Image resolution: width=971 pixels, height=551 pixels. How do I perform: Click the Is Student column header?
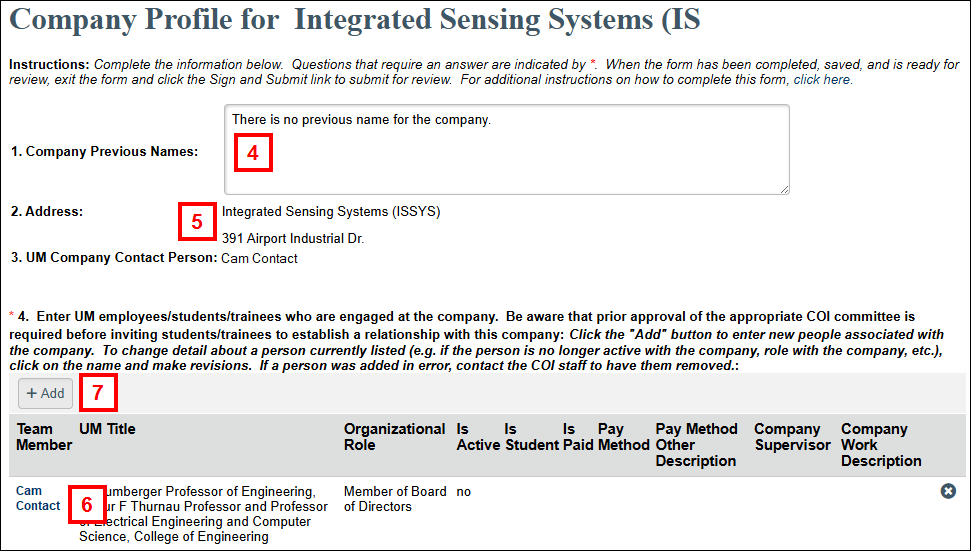(532, 437)
